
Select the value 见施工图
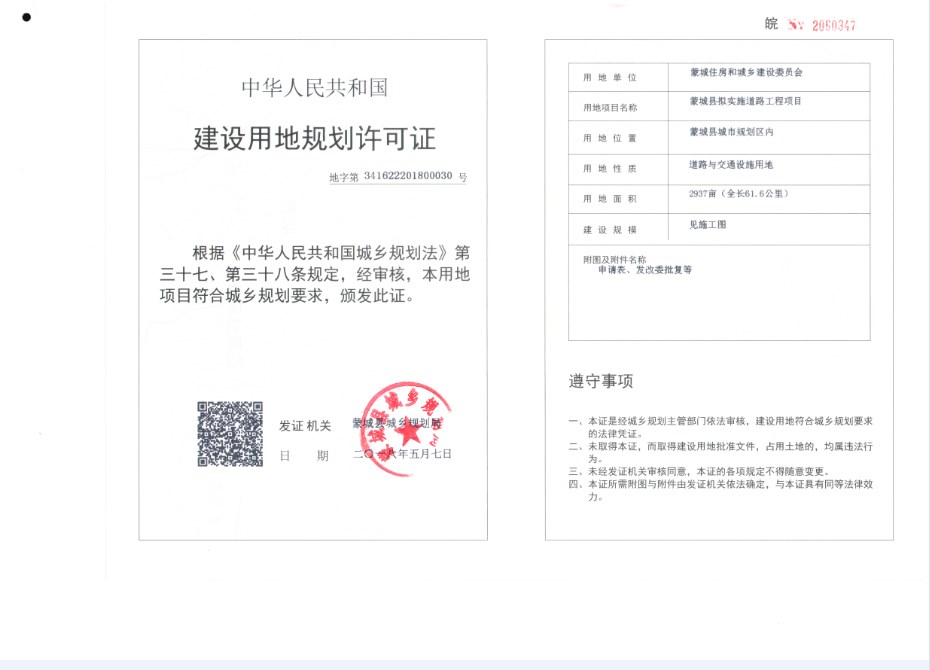[708, 225]
